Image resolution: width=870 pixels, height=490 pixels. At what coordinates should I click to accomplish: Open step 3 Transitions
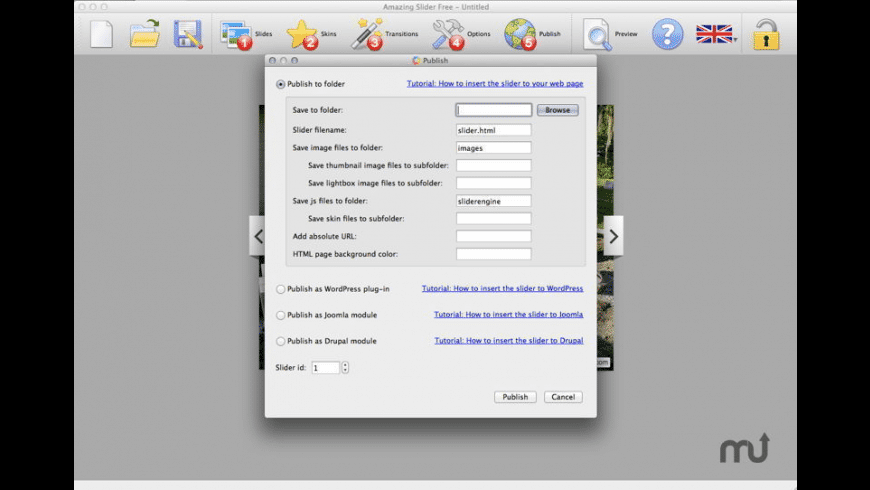pos(385,34)
